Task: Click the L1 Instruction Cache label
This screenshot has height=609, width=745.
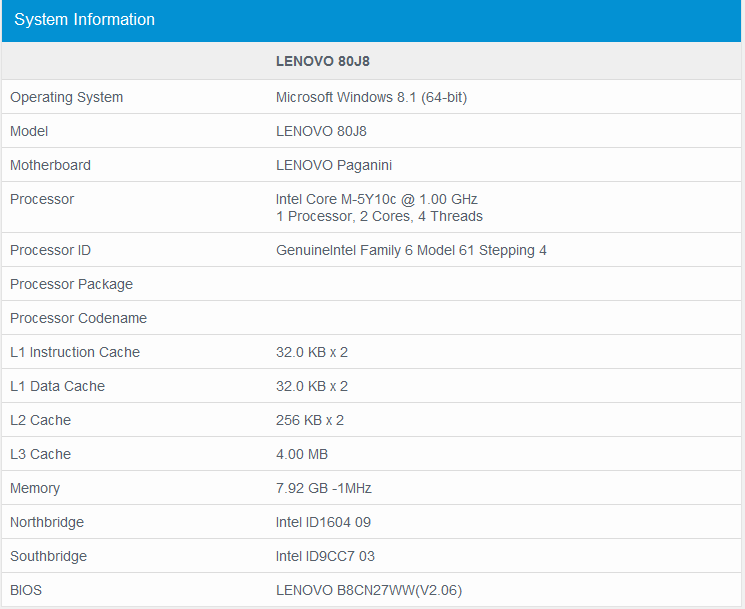Action: click(75, 352)
